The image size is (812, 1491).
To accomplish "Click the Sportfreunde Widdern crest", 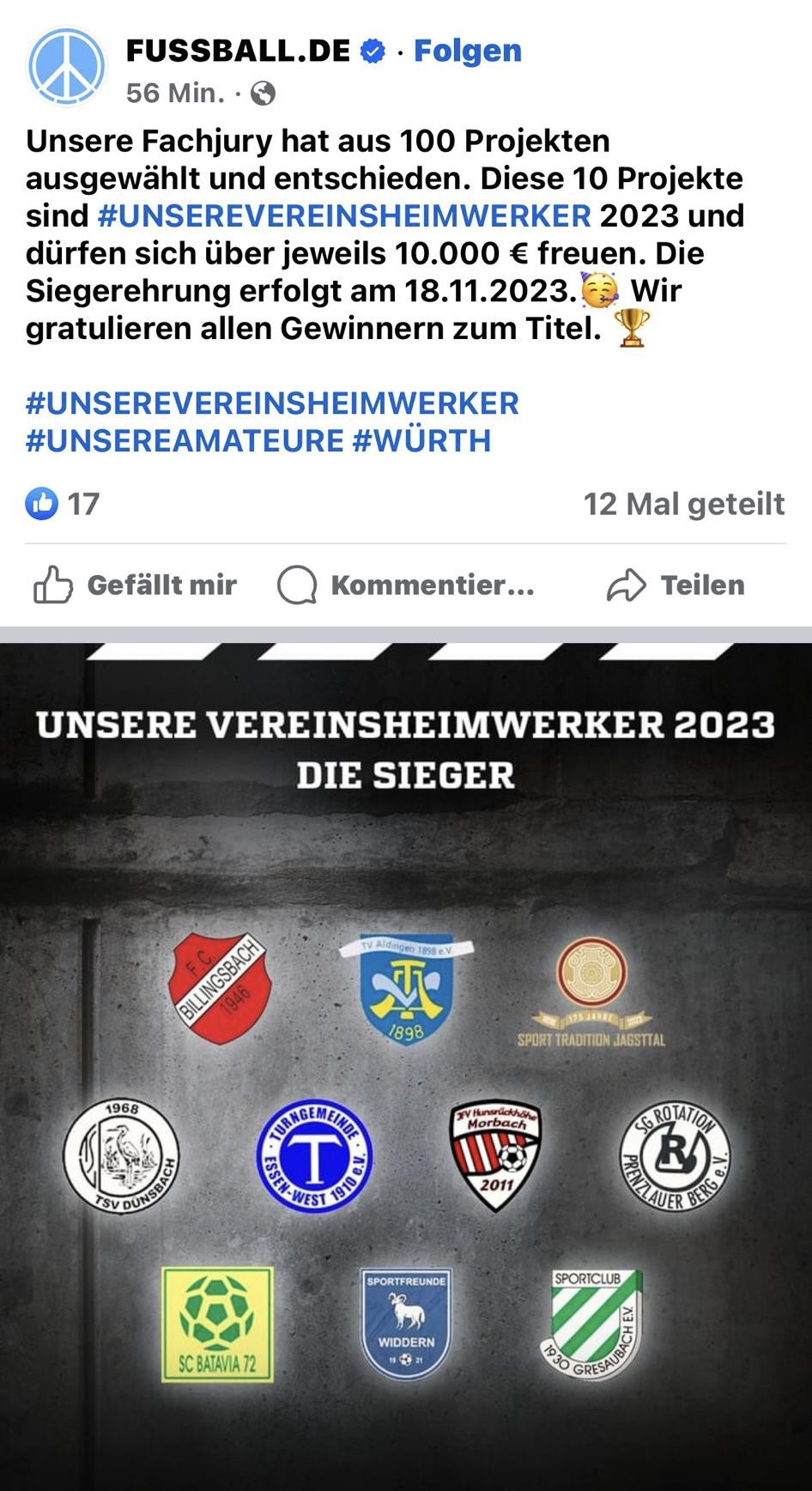I will (x=406, y=1323).
